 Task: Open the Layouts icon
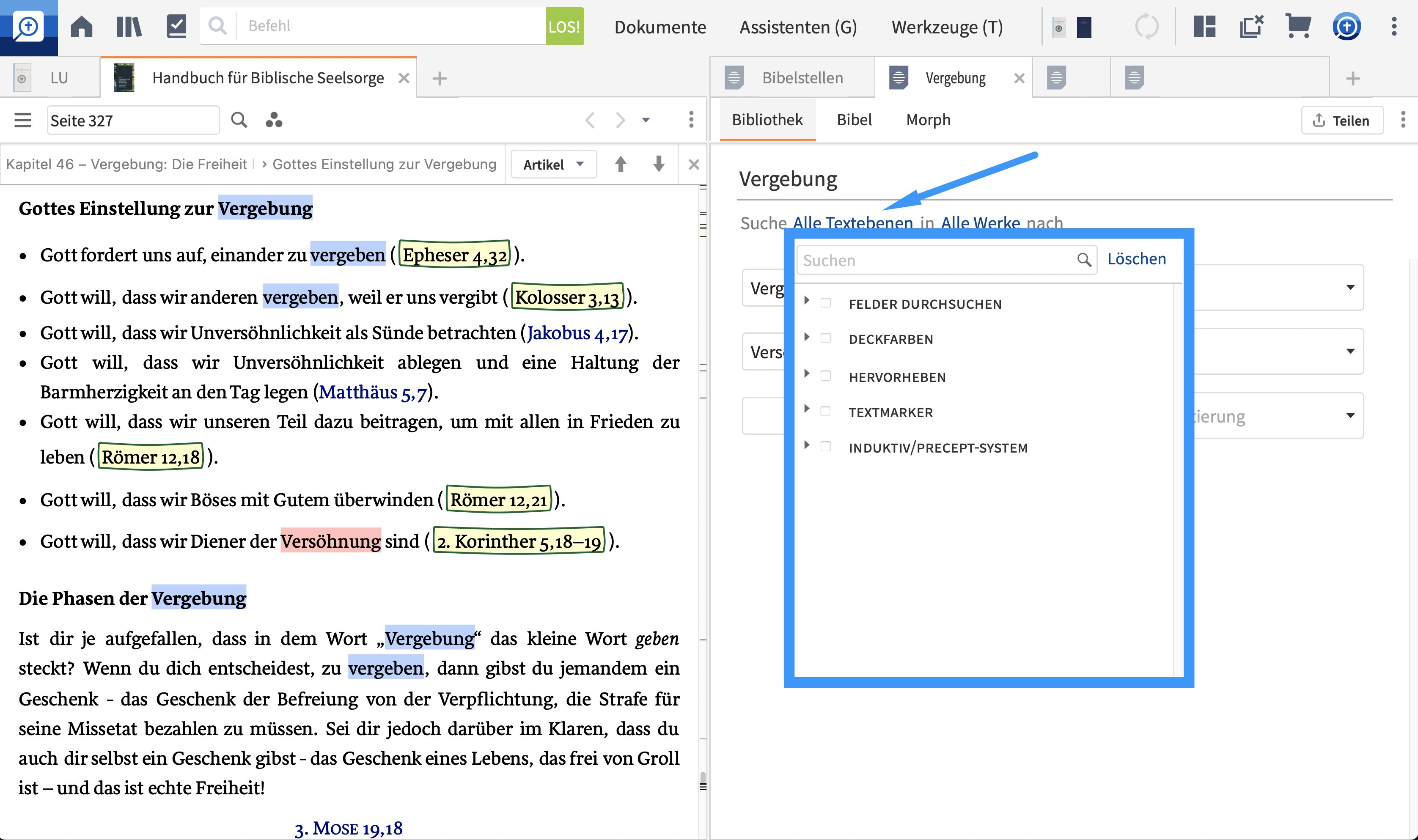(x=1205, y=27)
